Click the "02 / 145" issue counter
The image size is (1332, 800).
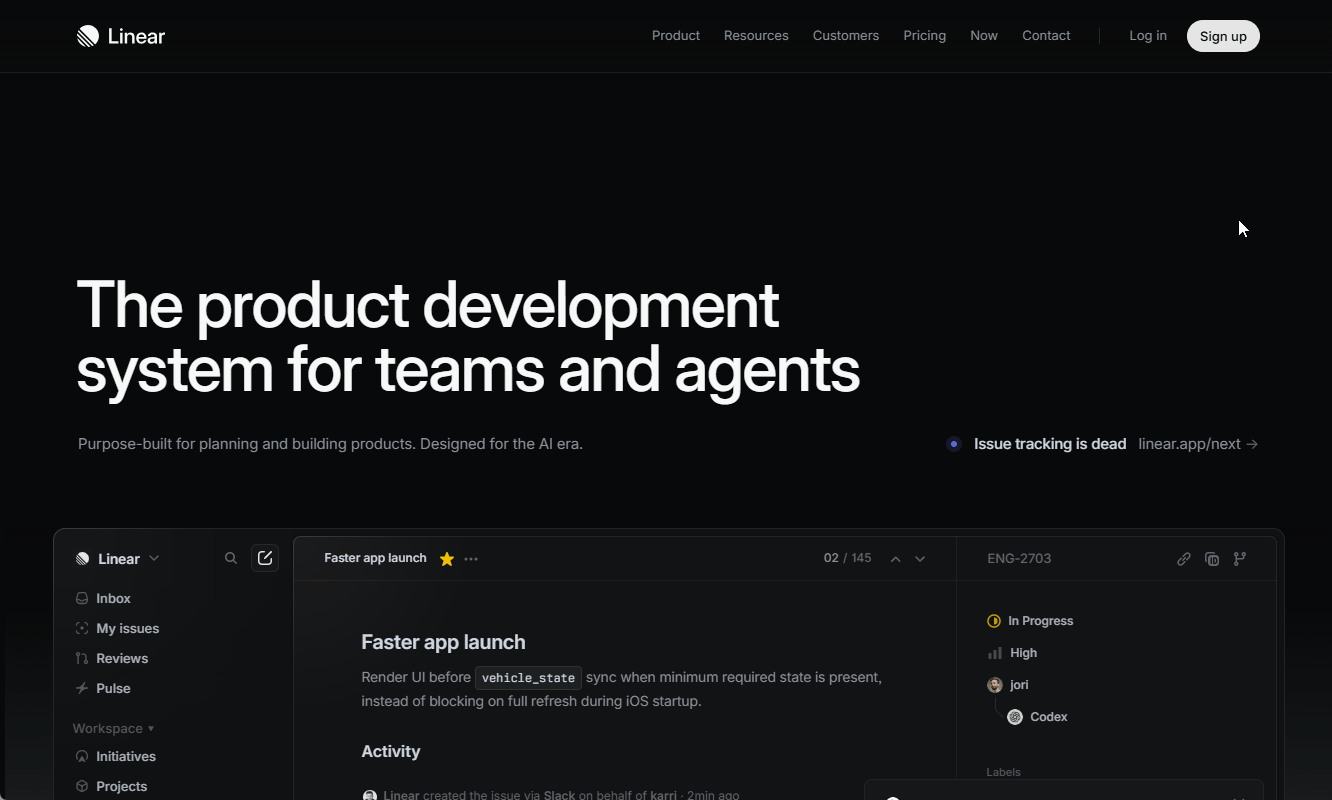coord(847,558)
